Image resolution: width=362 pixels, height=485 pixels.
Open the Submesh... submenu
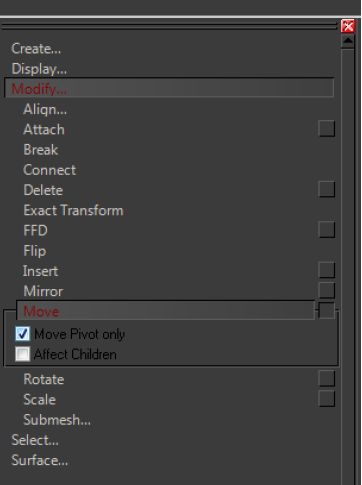pos(57,420)
